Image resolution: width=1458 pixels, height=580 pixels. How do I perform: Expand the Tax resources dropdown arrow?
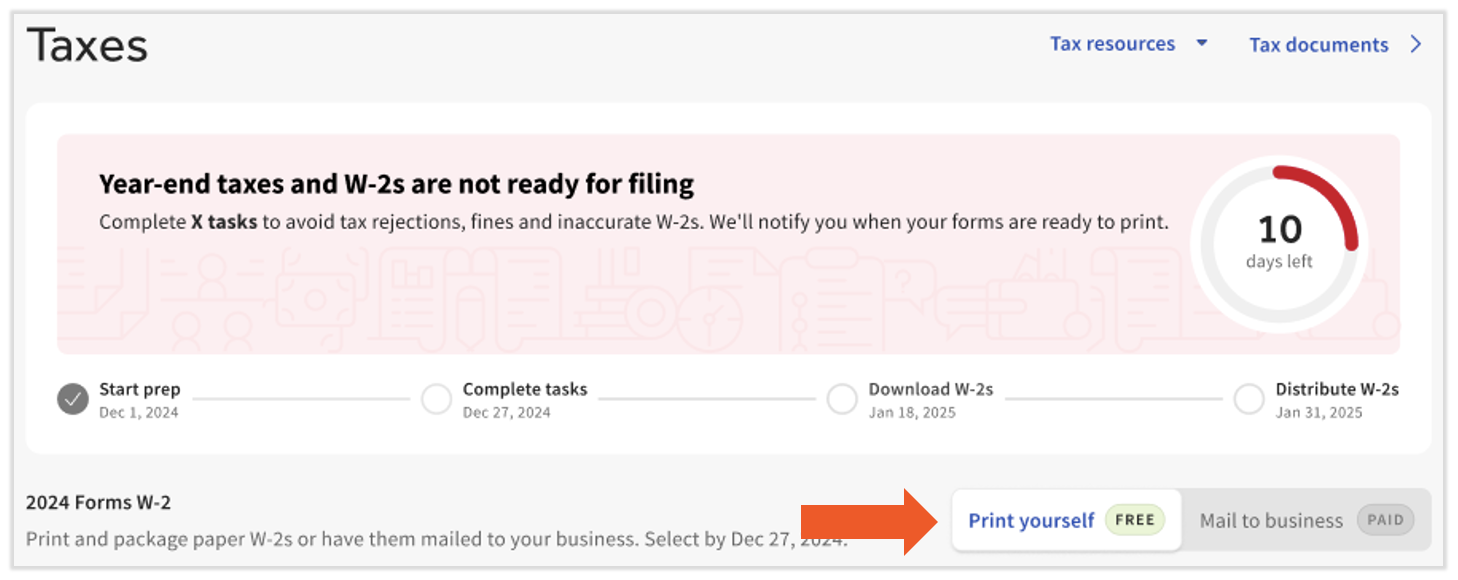pyautogui.click(x=1202, y=43)
